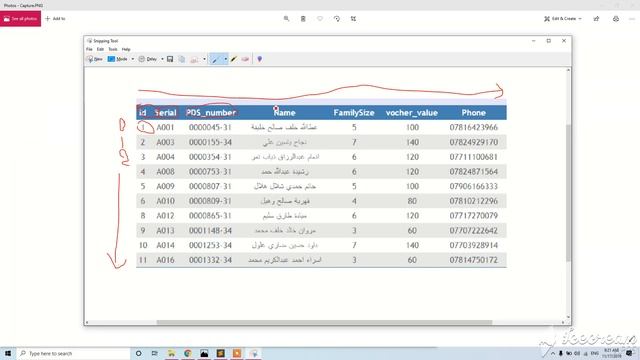Click the Crop icon in Photos
Viewport: 640px width, 360px height.
tap(353, 19)
